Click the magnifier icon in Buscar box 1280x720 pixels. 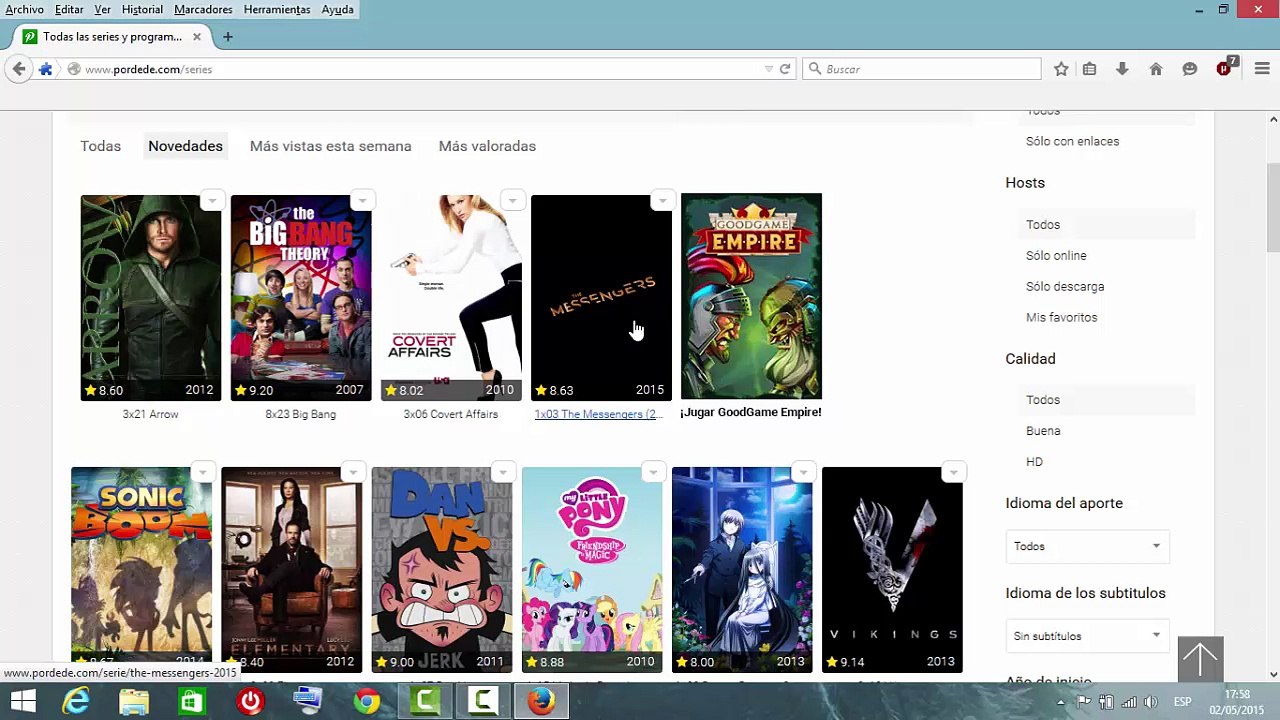(815, 69)
